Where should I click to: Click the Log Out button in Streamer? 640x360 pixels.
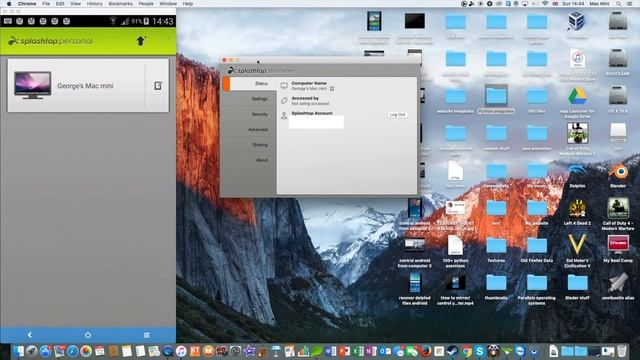(x=397, y=115)
